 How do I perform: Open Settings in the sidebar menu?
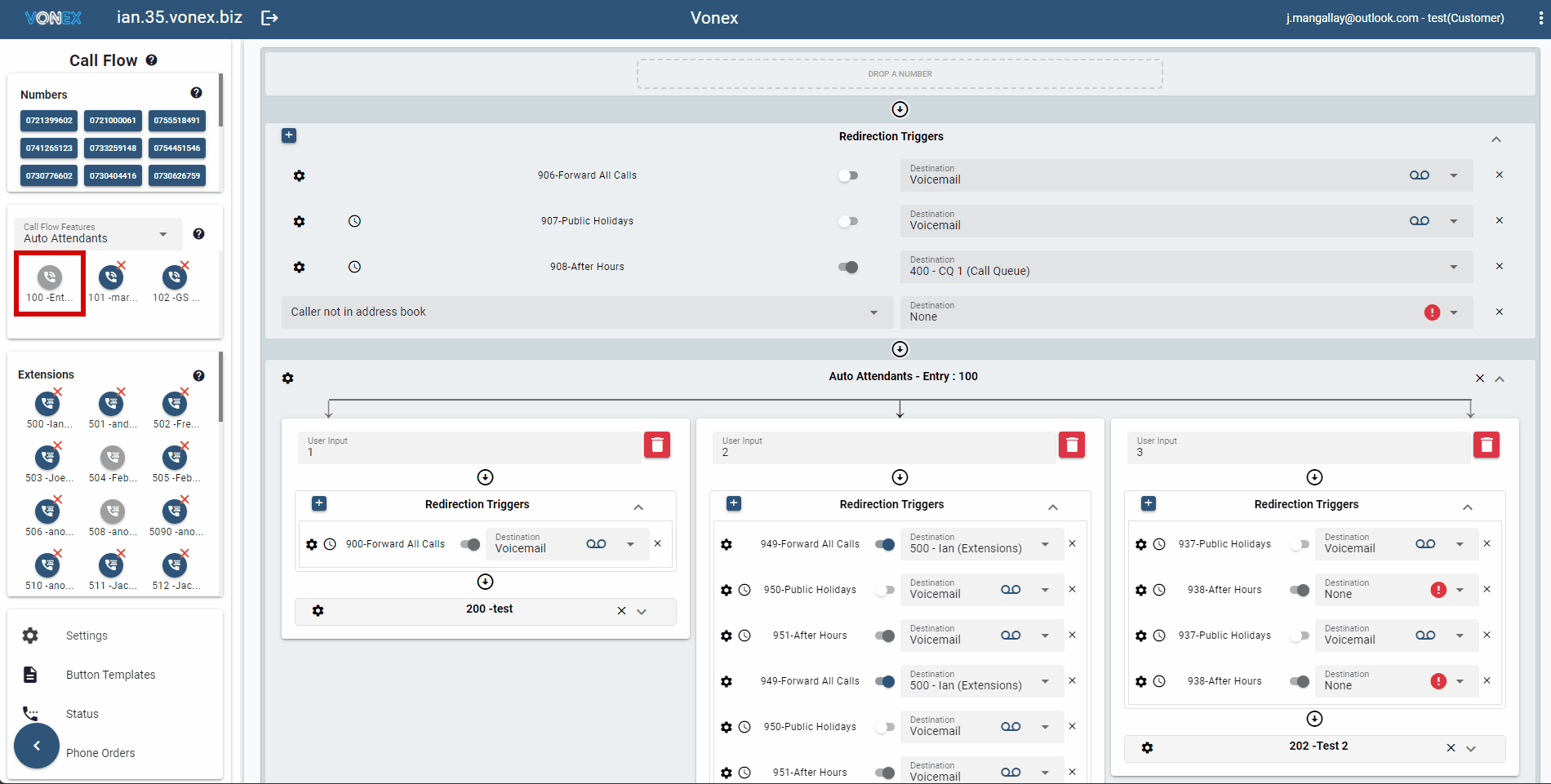click(87, 636)
